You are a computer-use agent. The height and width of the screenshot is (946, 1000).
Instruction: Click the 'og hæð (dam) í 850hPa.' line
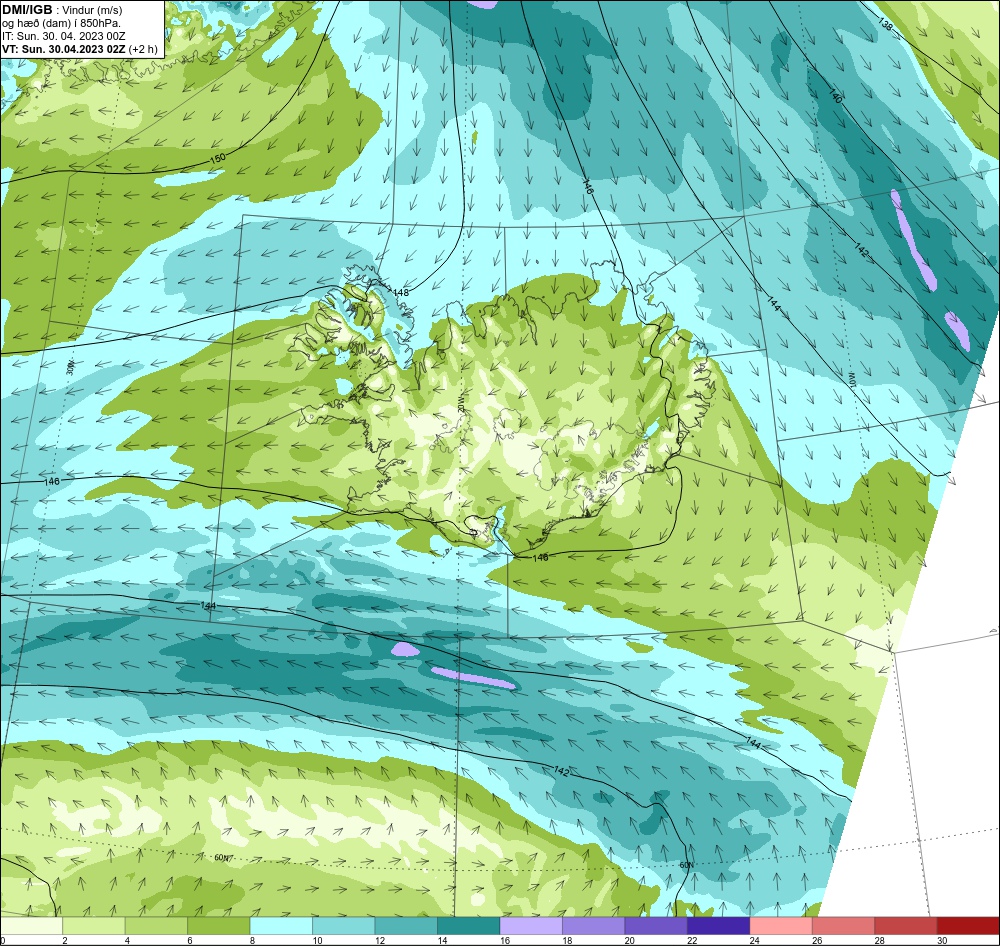(61, 24)
